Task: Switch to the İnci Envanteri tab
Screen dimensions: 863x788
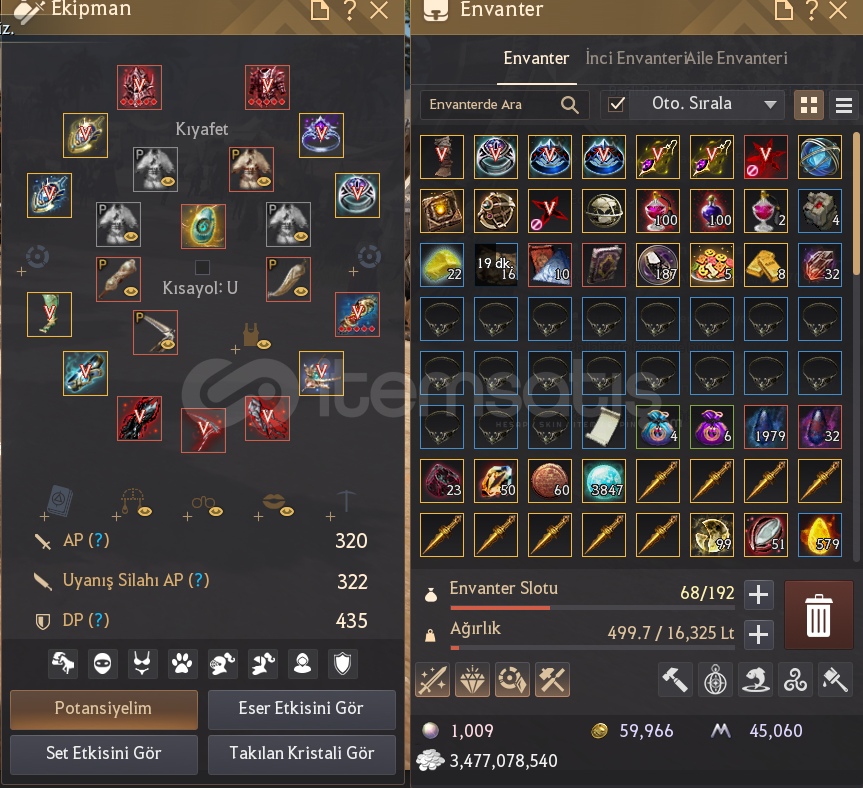Action: tap(634, 58)
